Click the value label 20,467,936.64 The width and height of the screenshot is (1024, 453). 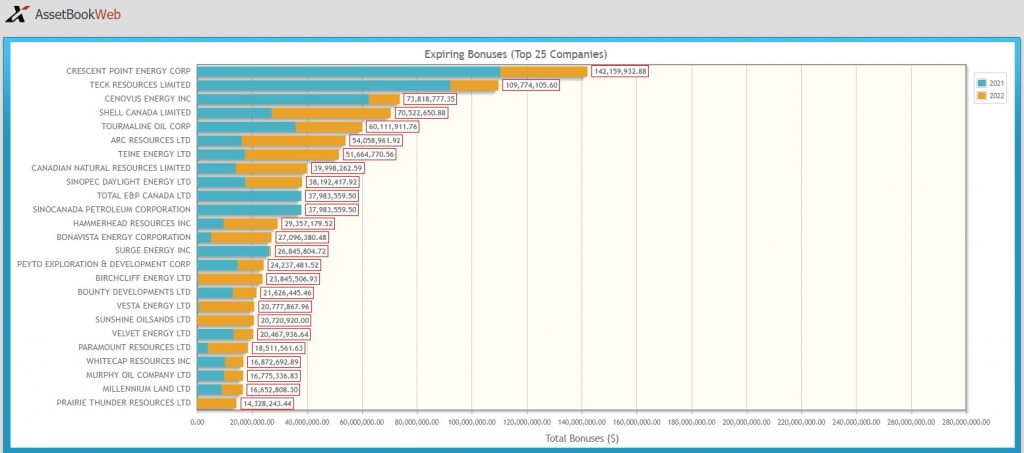coord(284,334)
